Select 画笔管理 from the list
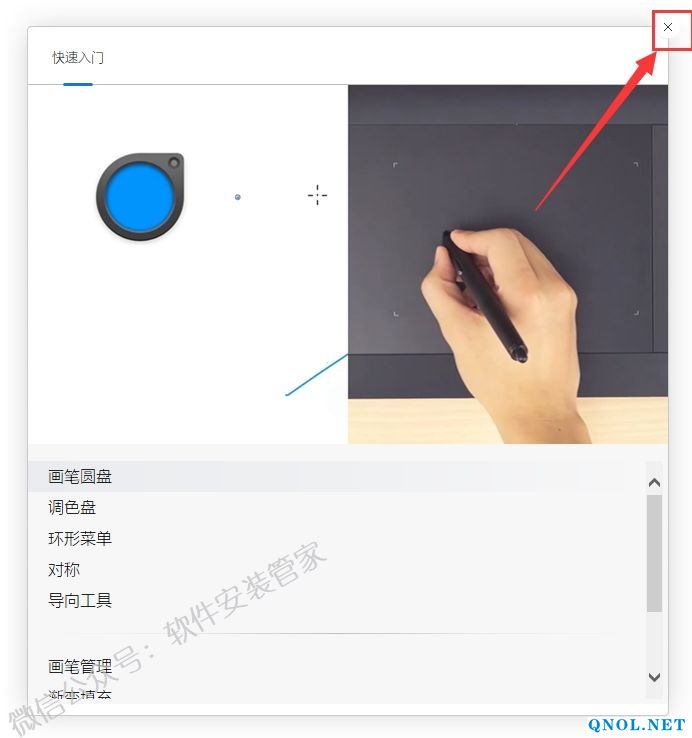Screen dimensions: 692x738 80,666
